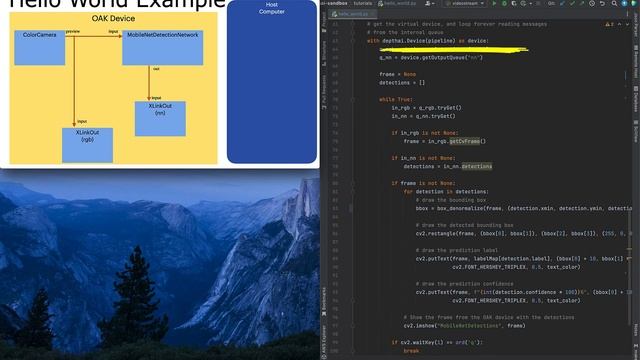Click the blue round updates icon in the toolbar

click(x=624, y=3)
